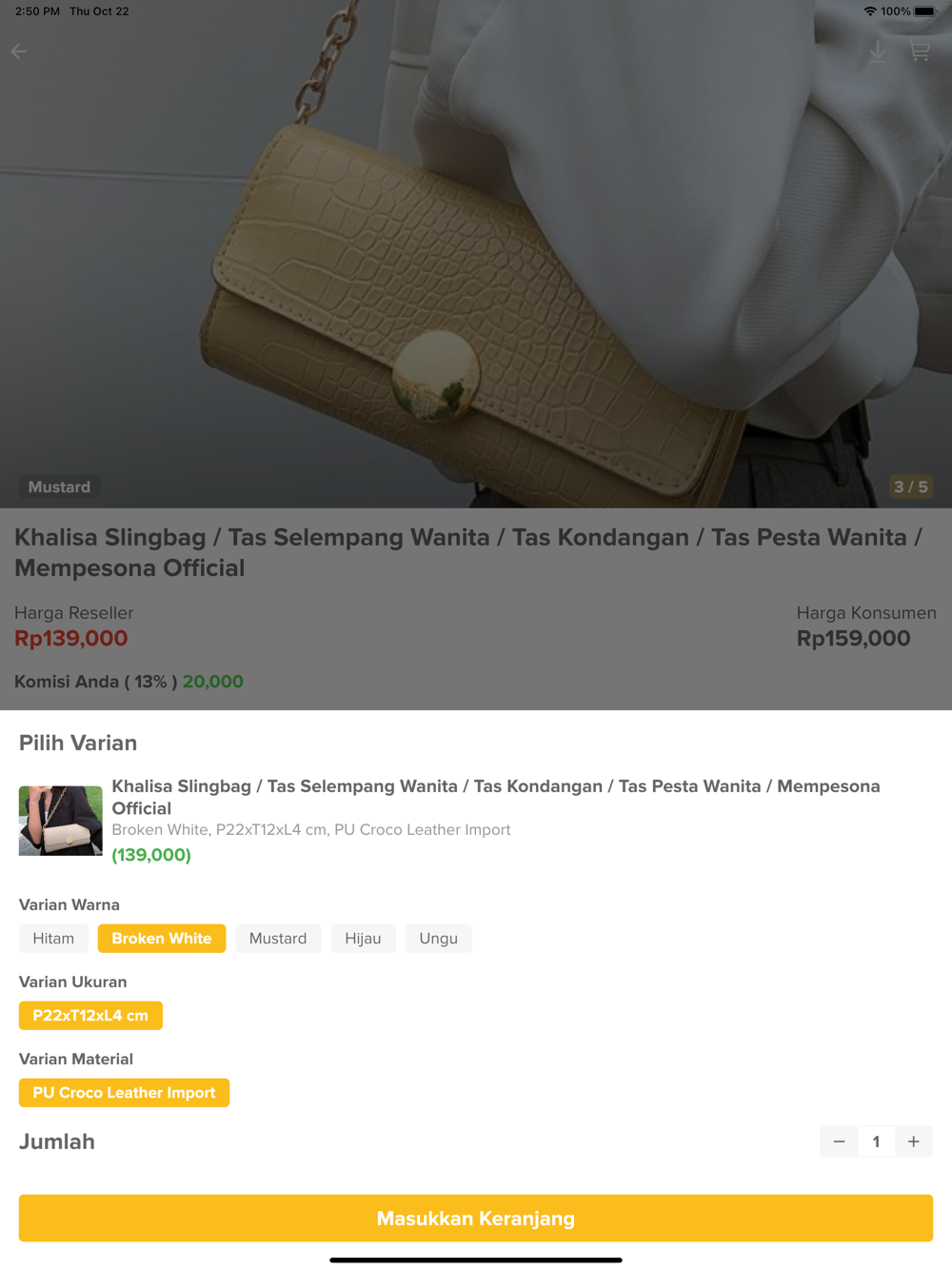Screen dimensions: 952x1270
Task: Tap the battery status icon
Action: pos(925,11)
